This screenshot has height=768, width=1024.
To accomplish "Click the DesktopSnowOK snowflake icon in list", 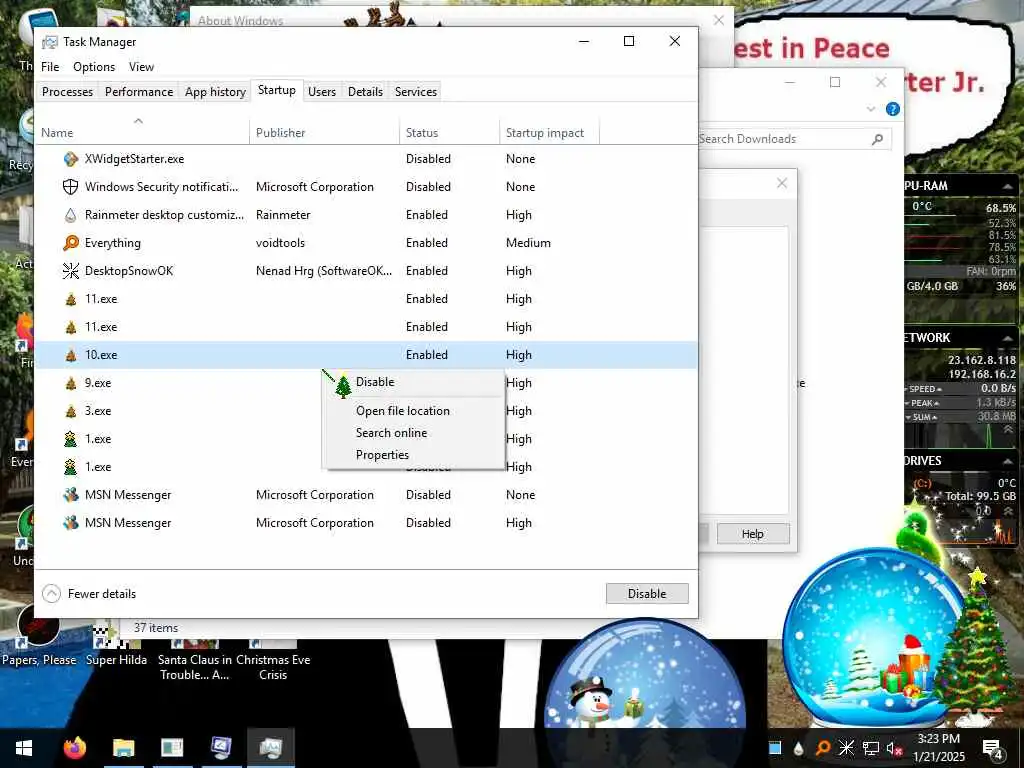I will [x=71, y=271].
